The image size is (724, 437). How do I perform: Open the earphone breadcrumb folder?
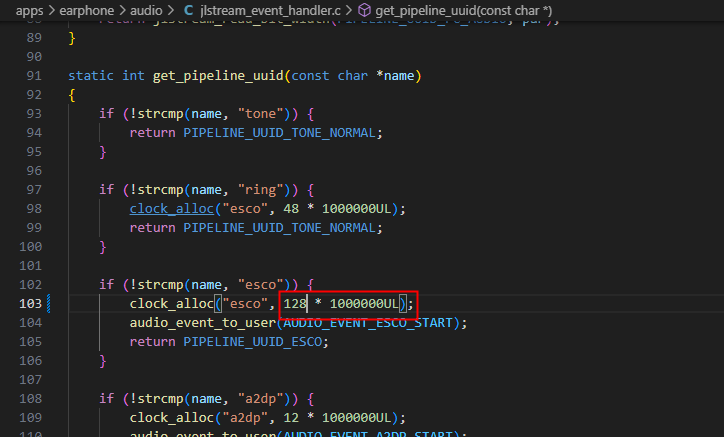tap(87, 10)
